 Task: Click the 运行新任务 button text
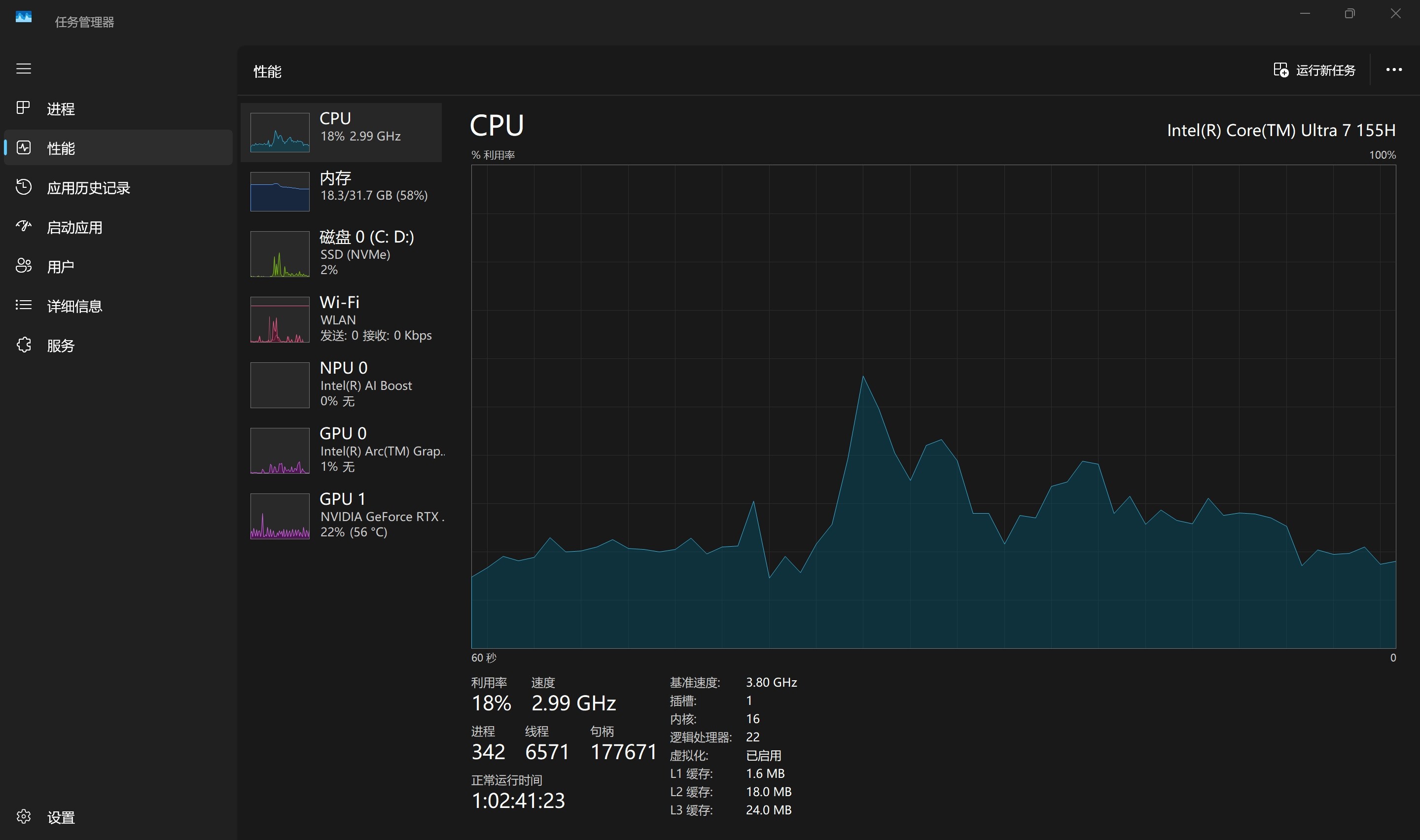point(1325,70)
